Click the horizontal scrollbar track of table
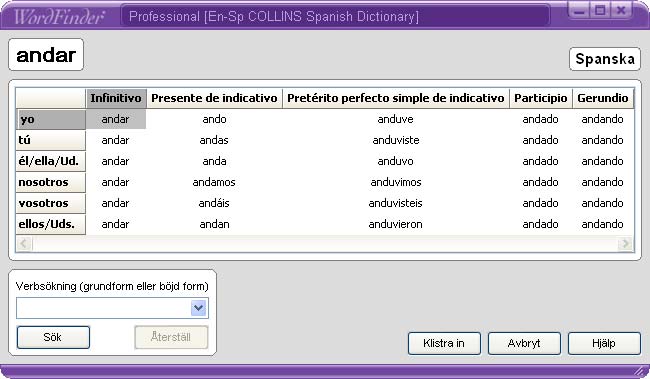The width and height of the screenshot is (650, 379). pyautogui.click(x=324, y=243)
